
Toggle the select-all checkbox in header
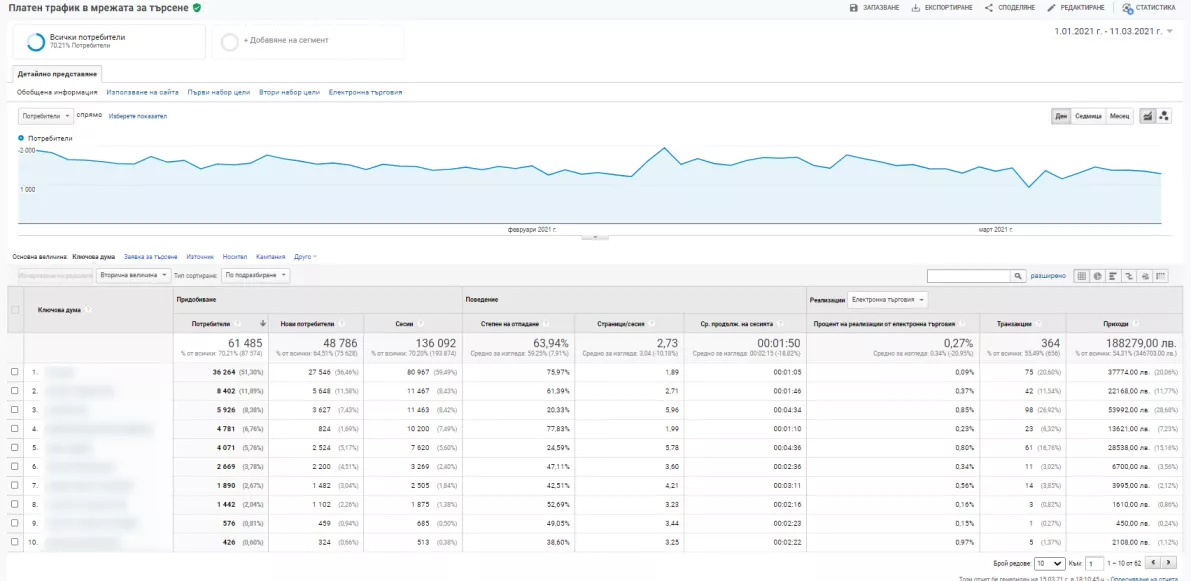click(14, 309)
